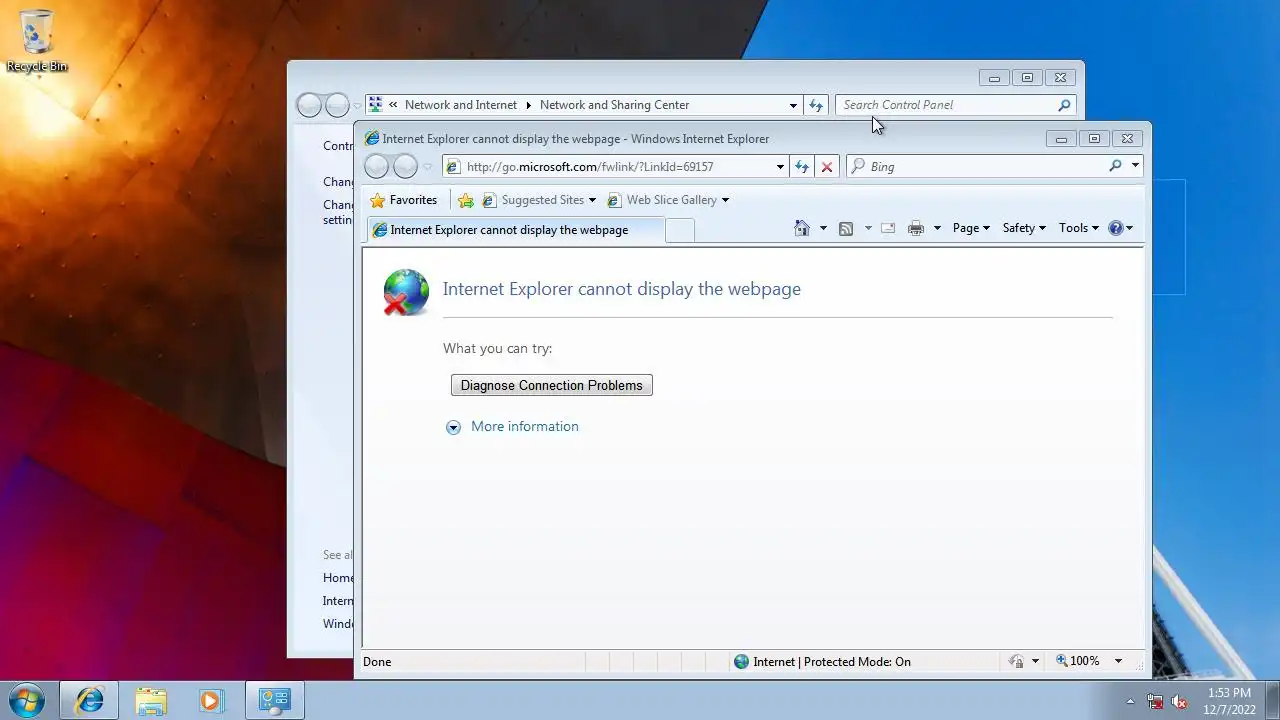Click the security report privacy icon in status bar

pyautogui.click(x=1016, y=661)
